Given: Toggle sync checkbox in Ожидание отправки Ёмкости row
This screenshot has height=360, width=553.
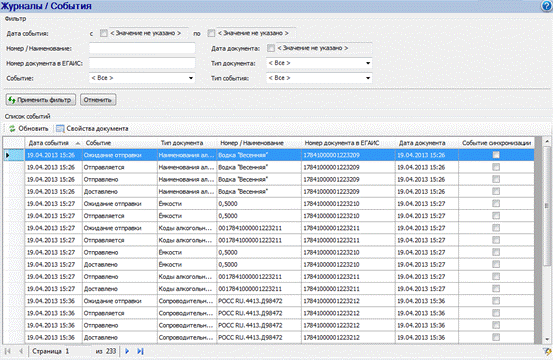Looking at the screenshot, I should click(x=496, y=203).
